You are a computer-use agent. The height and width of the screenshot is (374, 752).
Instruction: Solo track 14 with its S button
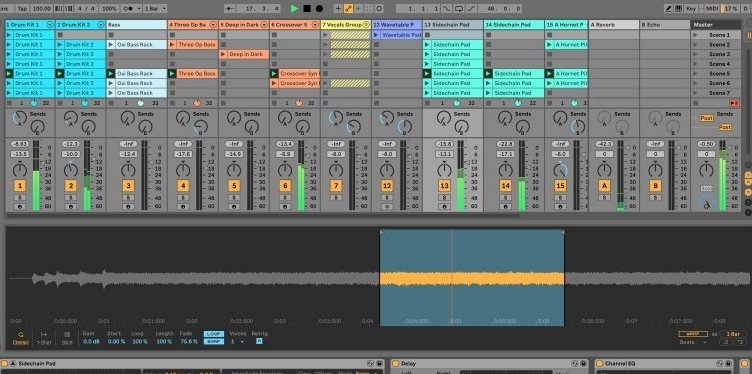click(x=505, y=198)
